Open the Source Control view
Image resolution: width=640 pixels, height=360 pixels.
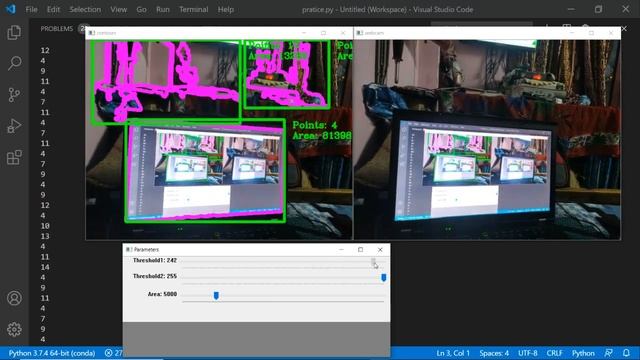14,95
